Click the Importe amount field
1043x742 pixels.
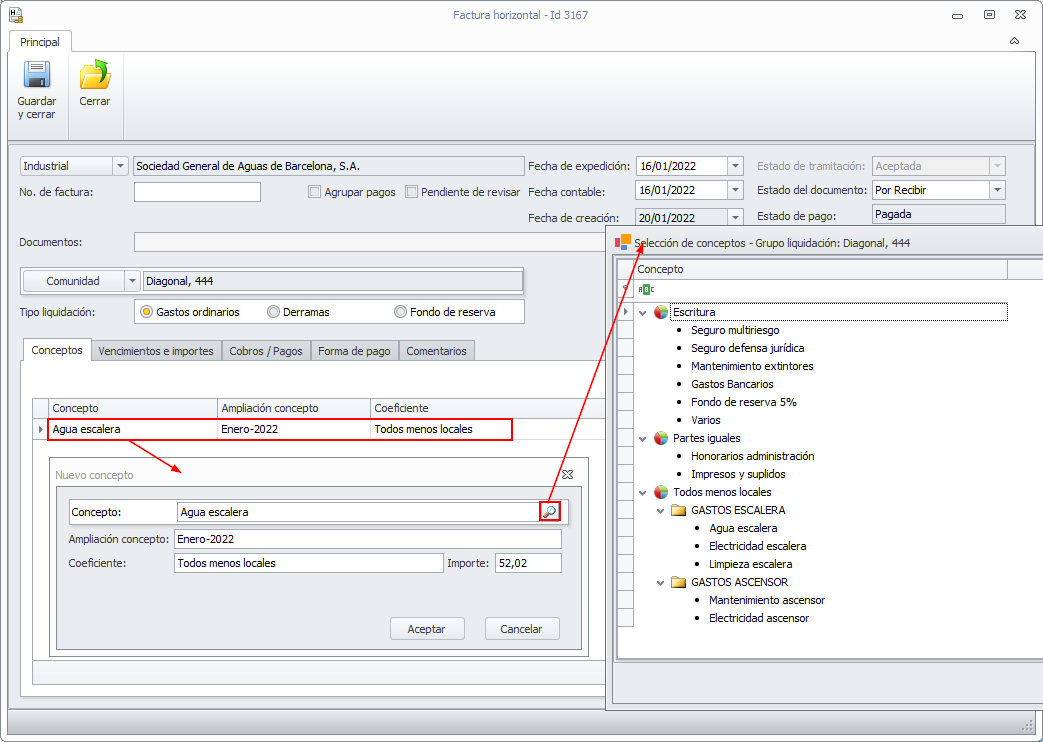click(527, 563)
